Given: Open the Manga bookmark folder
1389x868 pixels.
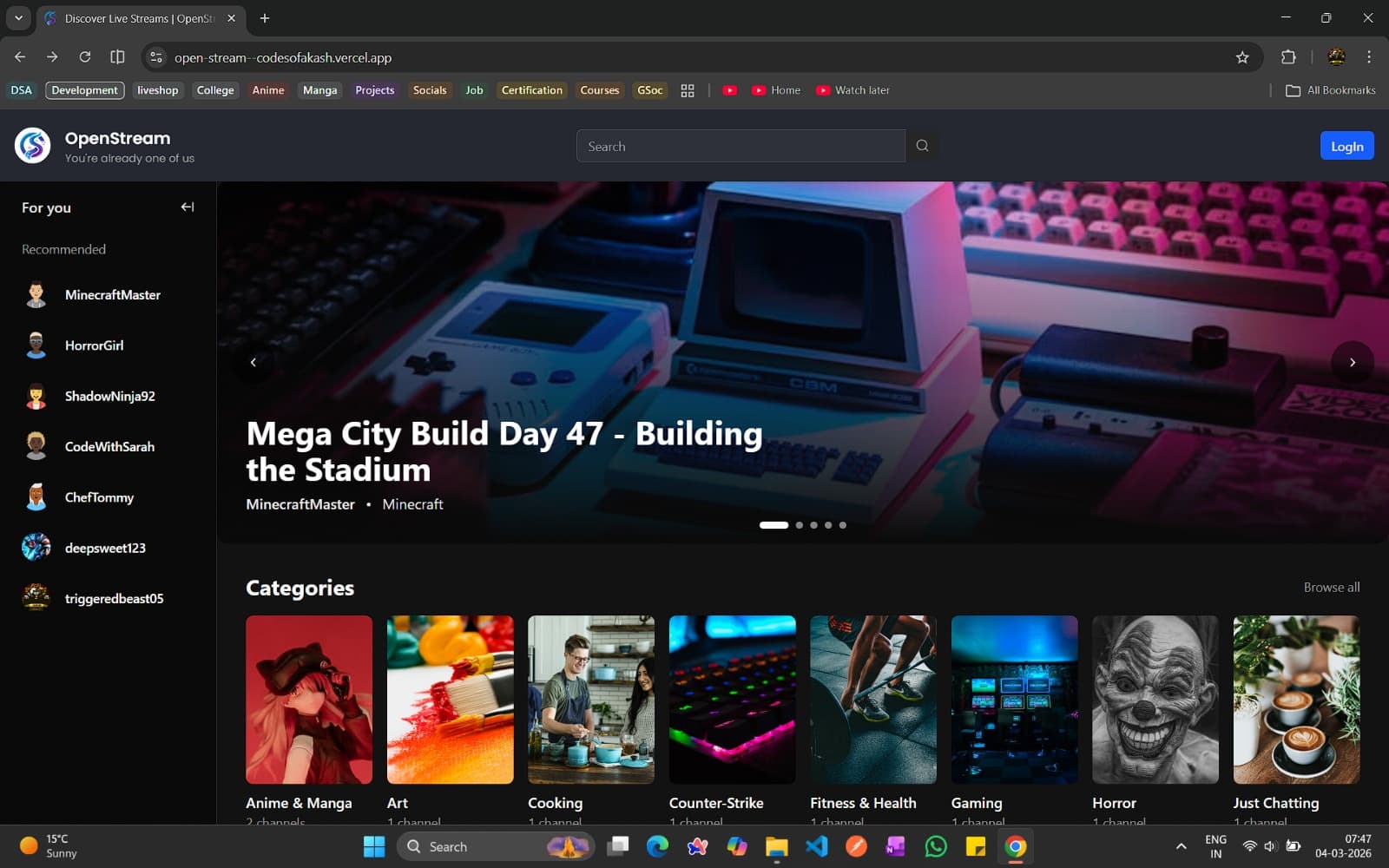Looking at the screenshot, I should pyautogui.click(x=320, y=90).
